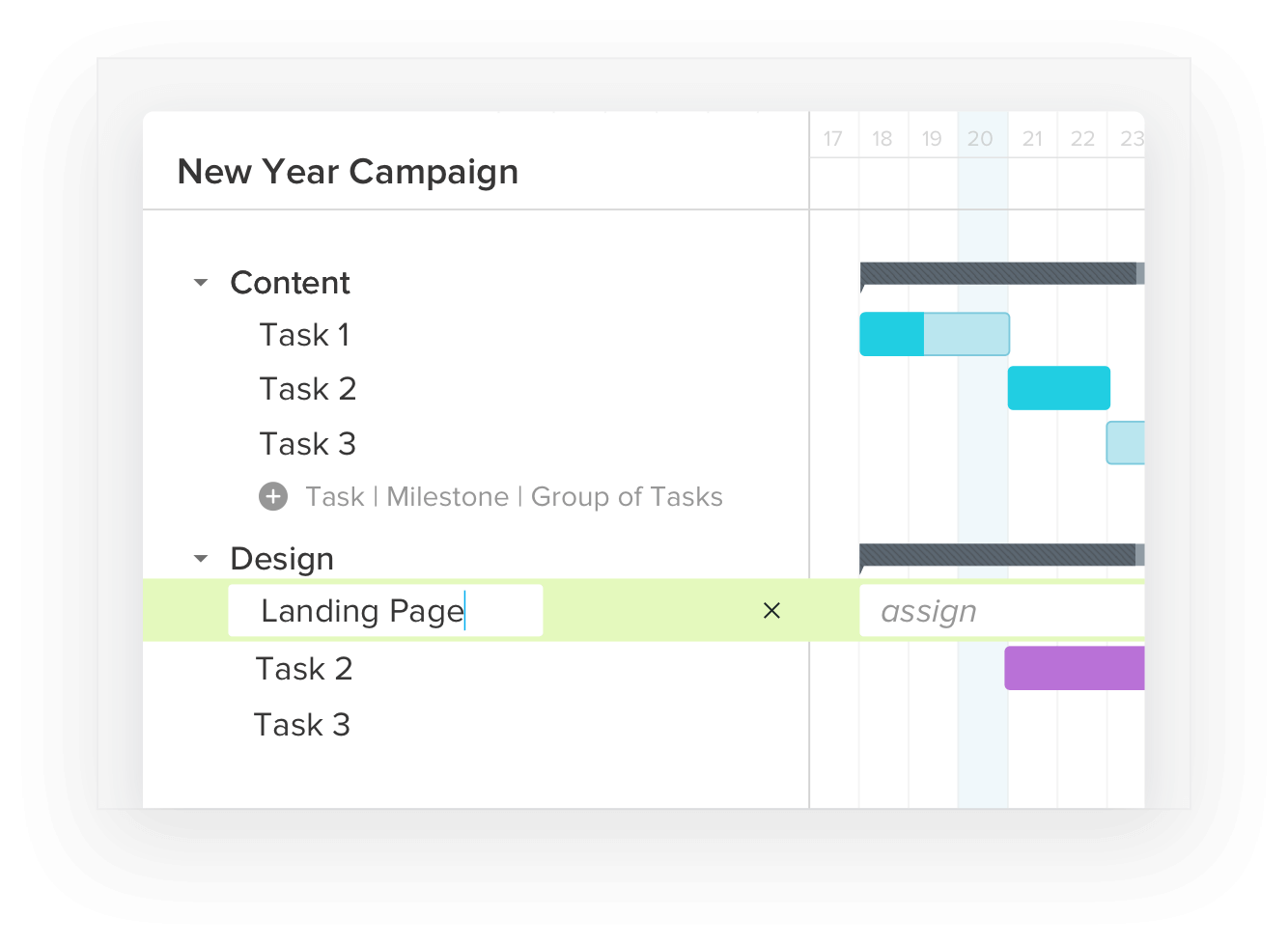Click the light blue progress portion of Task 1
The width and height of the screenshot is (1288, 944).
click(x=966, y=333)
